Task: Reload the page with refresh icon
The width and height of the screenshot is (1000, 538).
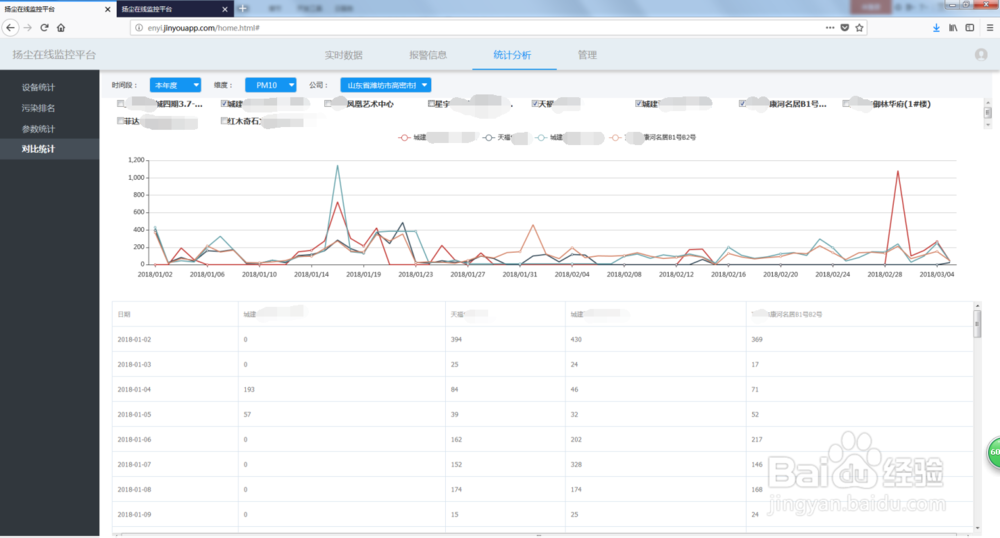Action: (x=44, y=27)
